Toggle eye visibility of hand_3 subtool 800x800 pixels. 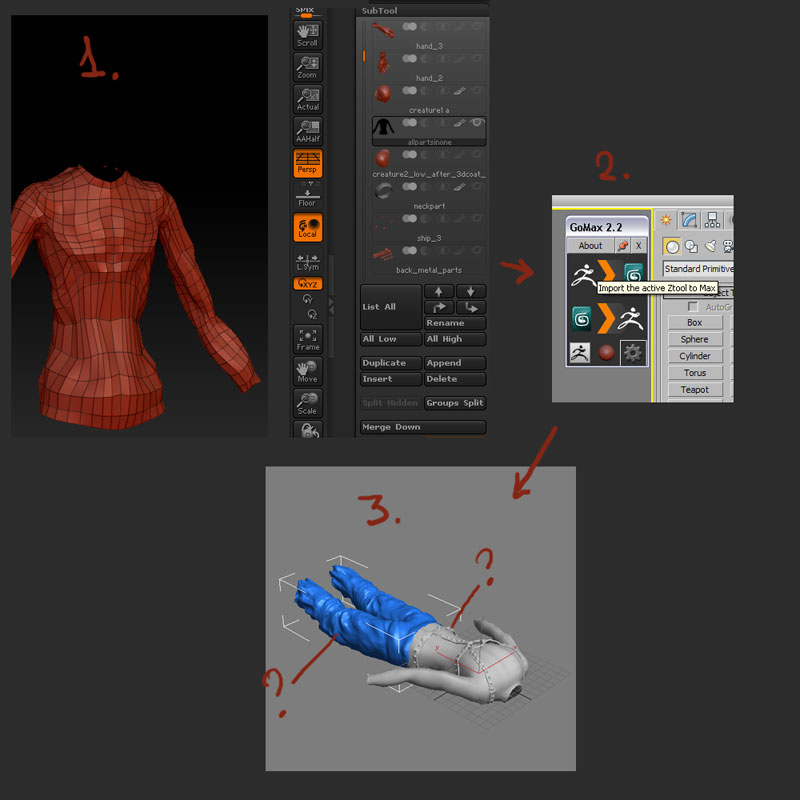477,27
